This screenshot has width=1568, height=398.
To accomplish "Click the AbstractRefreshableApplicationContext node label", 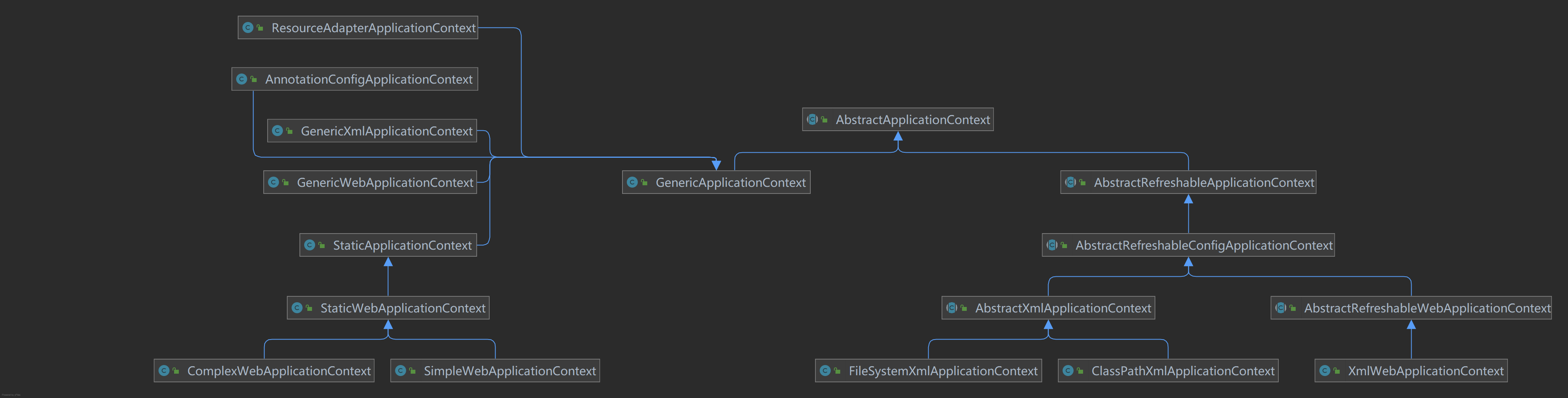I will click(1204, 182).
